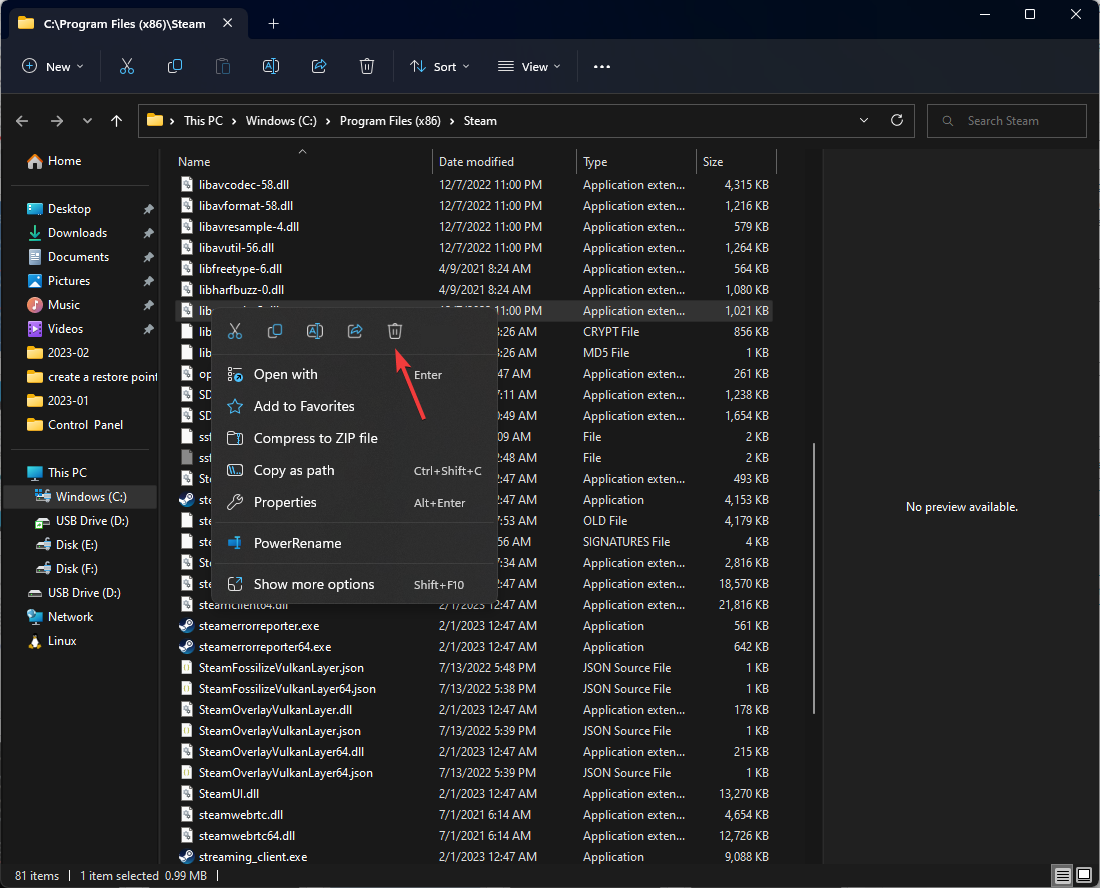This screenshot has height=888, width=1100.
Task: Choose Add to Favorites
Action: 354,406
